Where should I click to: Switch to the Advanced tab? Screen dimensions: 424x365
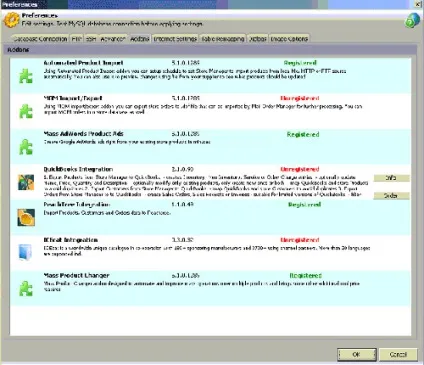click(113, 39)
